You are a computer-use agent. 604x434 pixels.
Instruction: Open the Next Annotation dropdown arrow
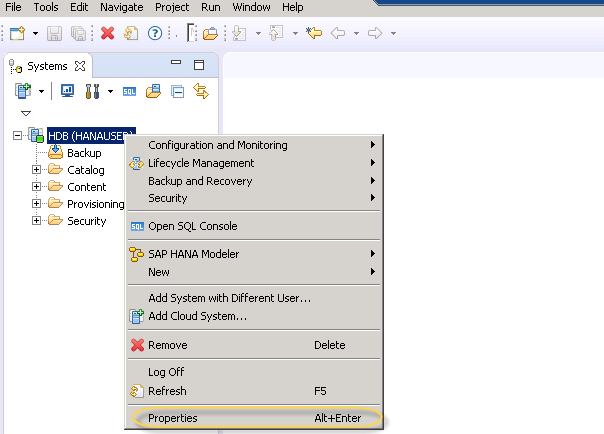(x=258, y=34)
